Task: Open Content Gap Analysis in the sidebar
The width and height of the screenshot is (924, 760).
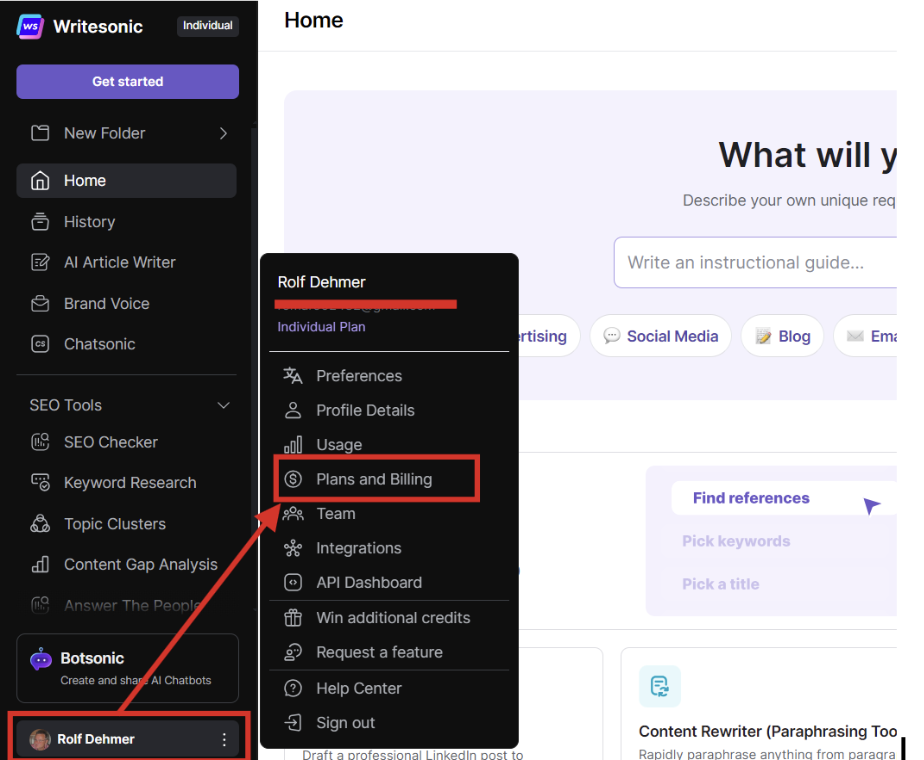Action: pos(126,564)
